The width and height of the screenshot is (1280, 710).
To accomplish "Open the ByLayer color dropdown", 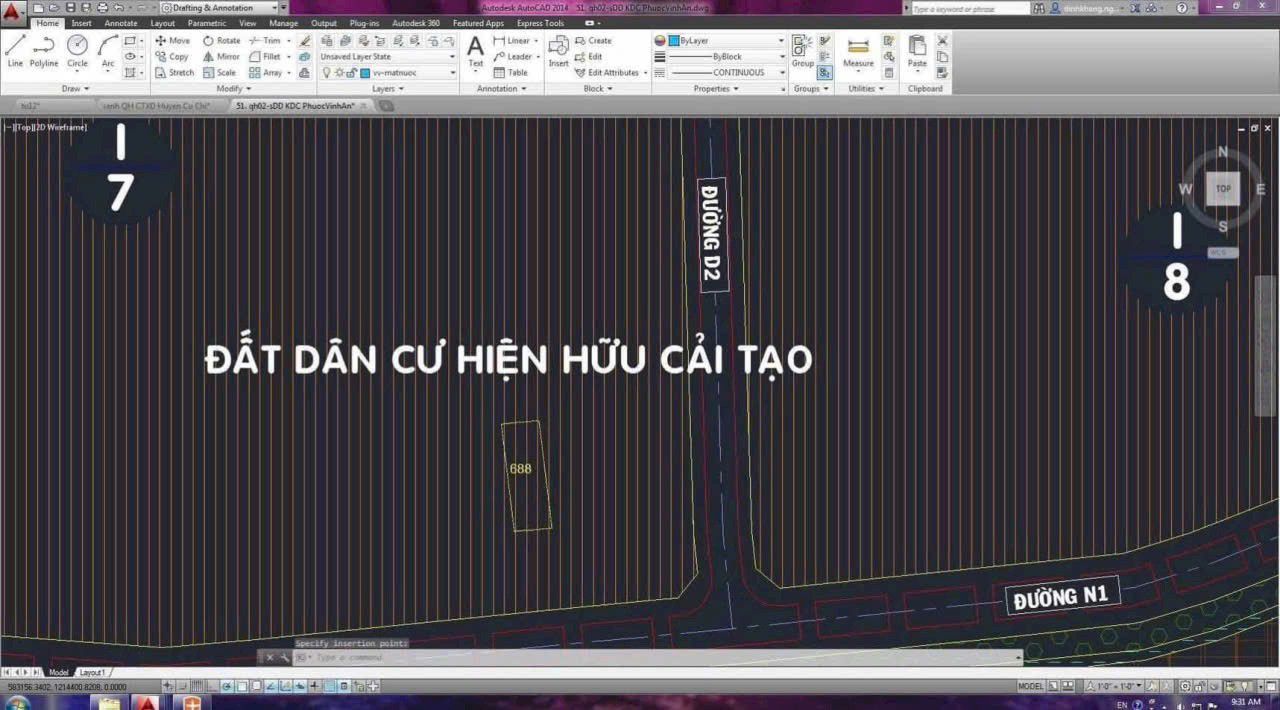I will point(781,41).
